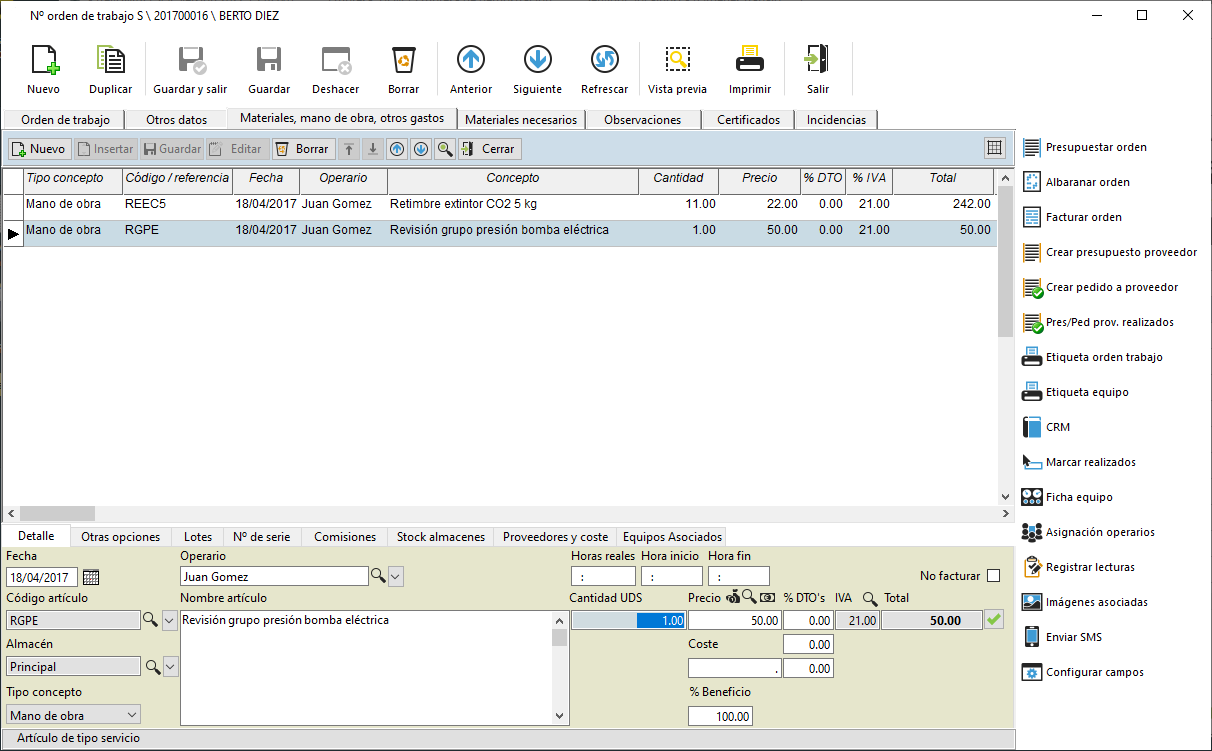Switch to the Otros datos tab
The image size is (1212, 751).
click(x=177, y=120)
